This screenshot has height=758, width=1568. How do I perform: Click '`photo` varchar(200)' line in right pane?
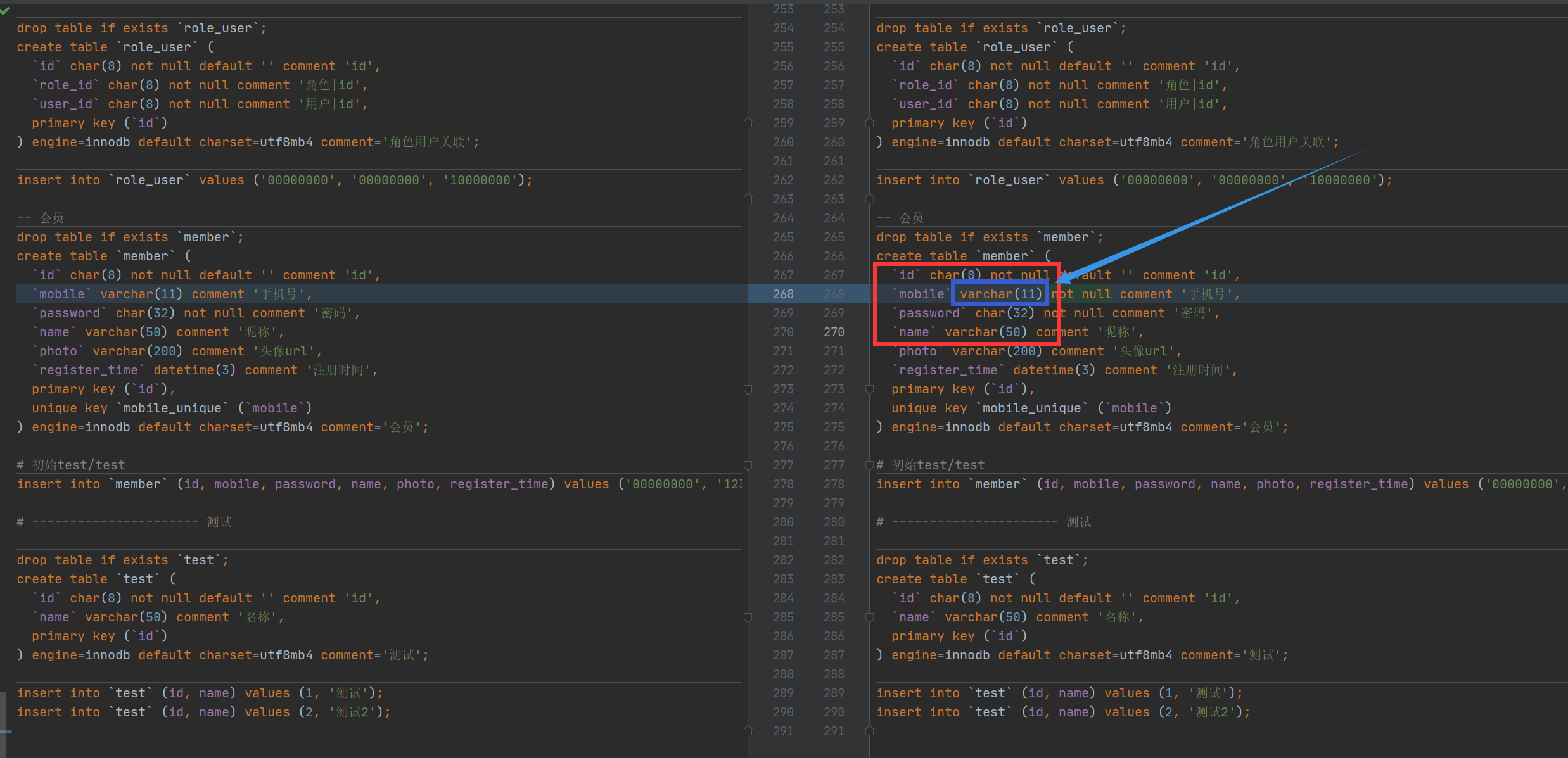[x=1037, y=351]
